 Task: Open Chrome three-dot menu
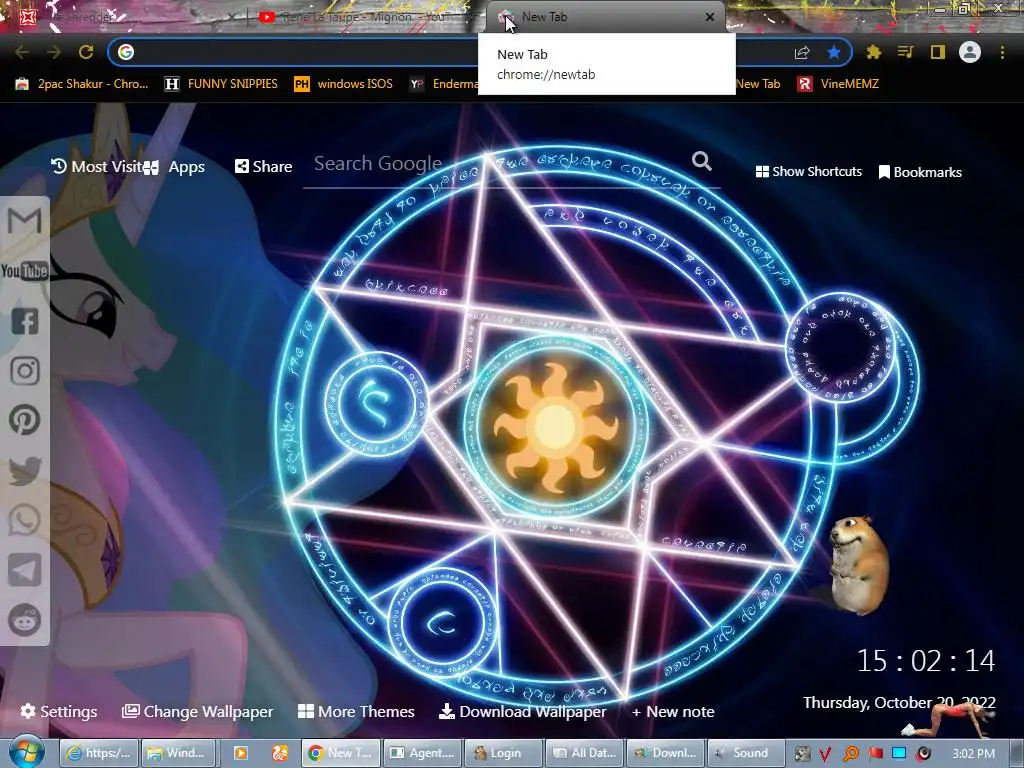tap(1002, 52)
